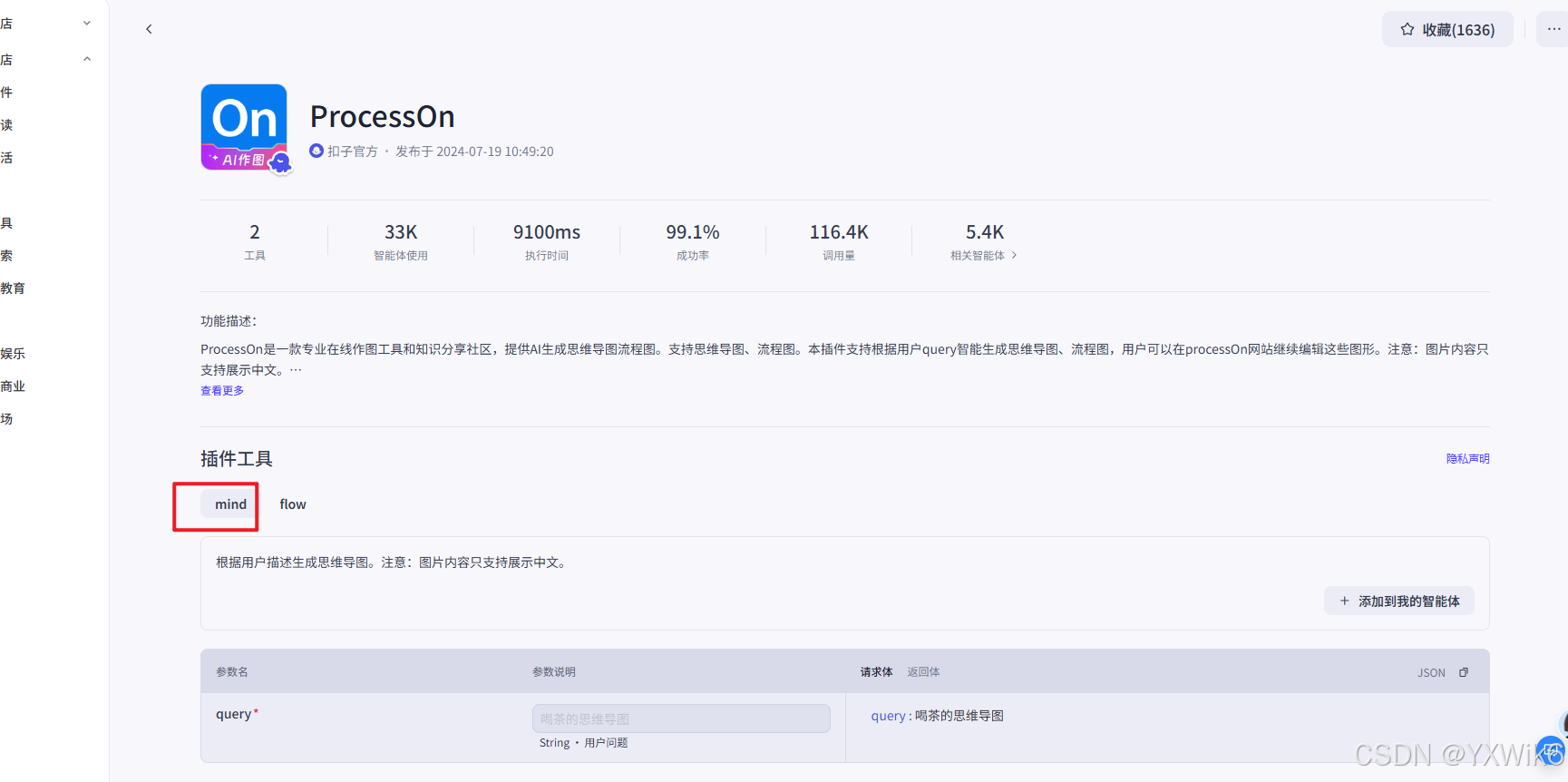Expand the collapsed sidebar section chevron
This screenshot has height=782, width=1568.
click(x=87, y=24)
